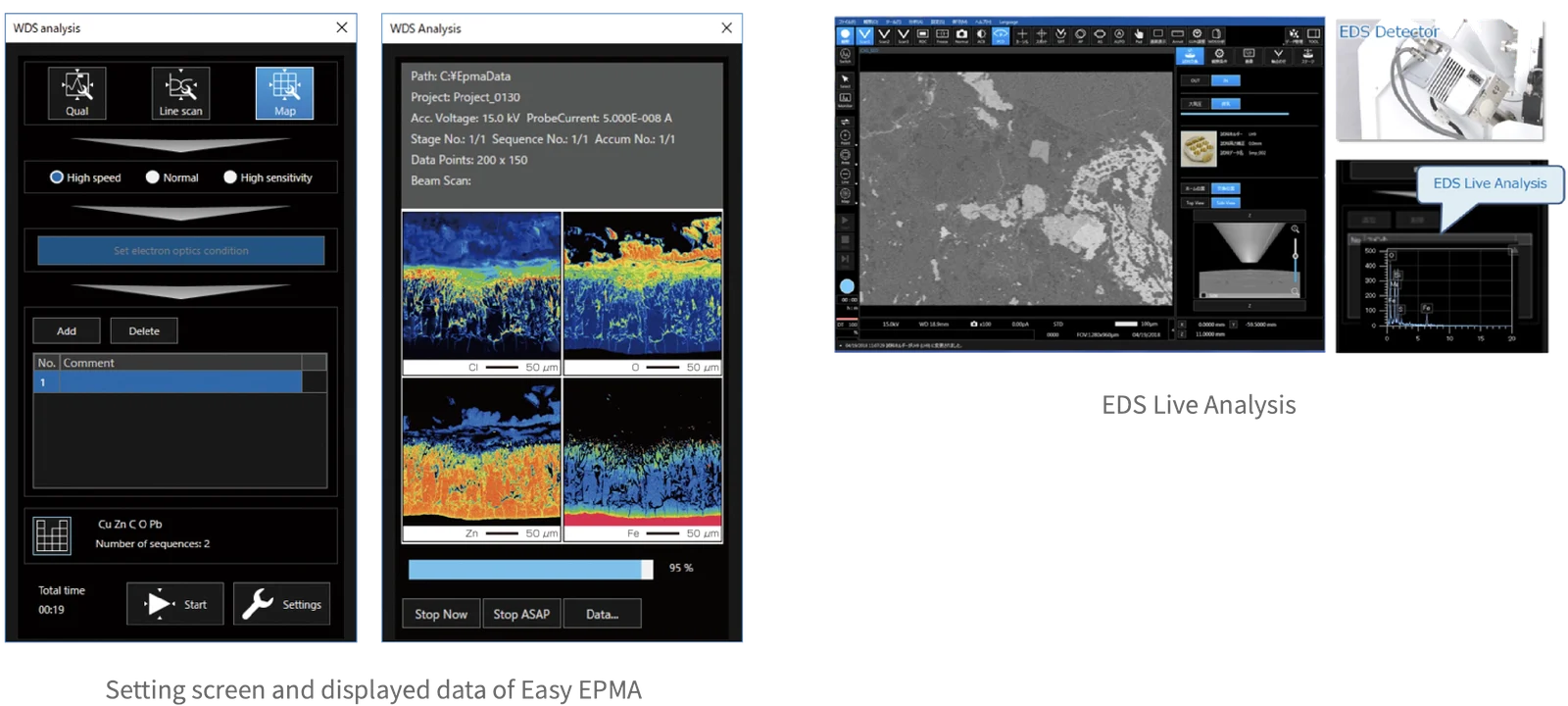Image resolution: width=1568 pixels, height=706 pixels.
Task: Open the Zn element map
Action: (x=482, y=460)
